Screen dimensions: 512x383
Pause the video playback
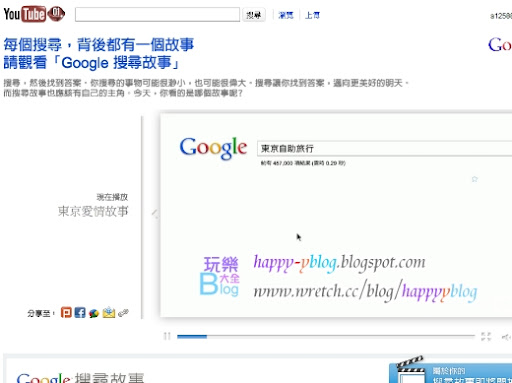pyautogui.click(x=167, y=336)
